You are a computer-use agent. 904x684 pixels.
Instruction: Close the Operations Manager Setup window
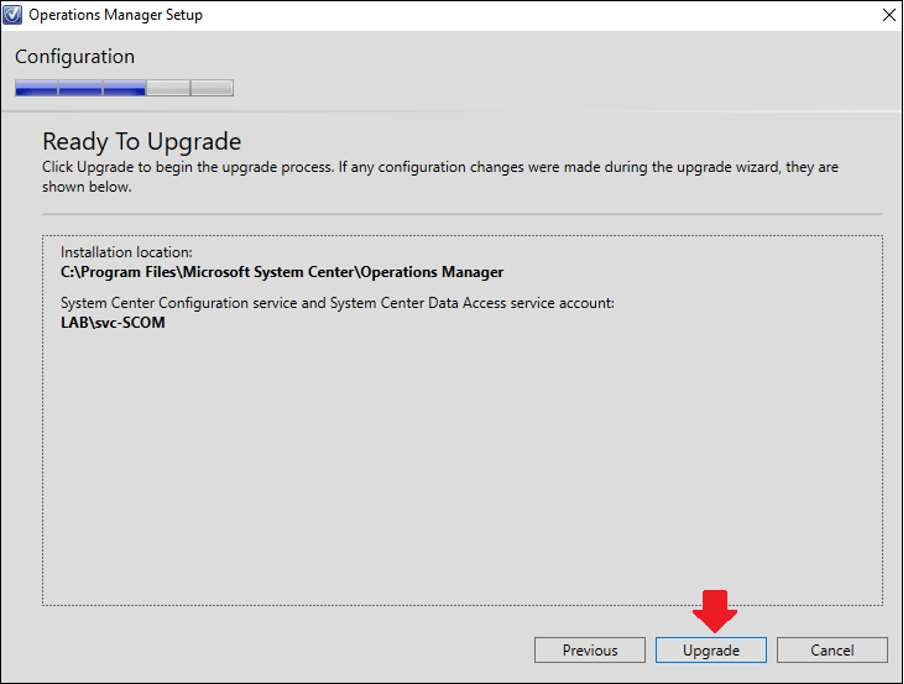pyautogui.click(x=888, y=14)
